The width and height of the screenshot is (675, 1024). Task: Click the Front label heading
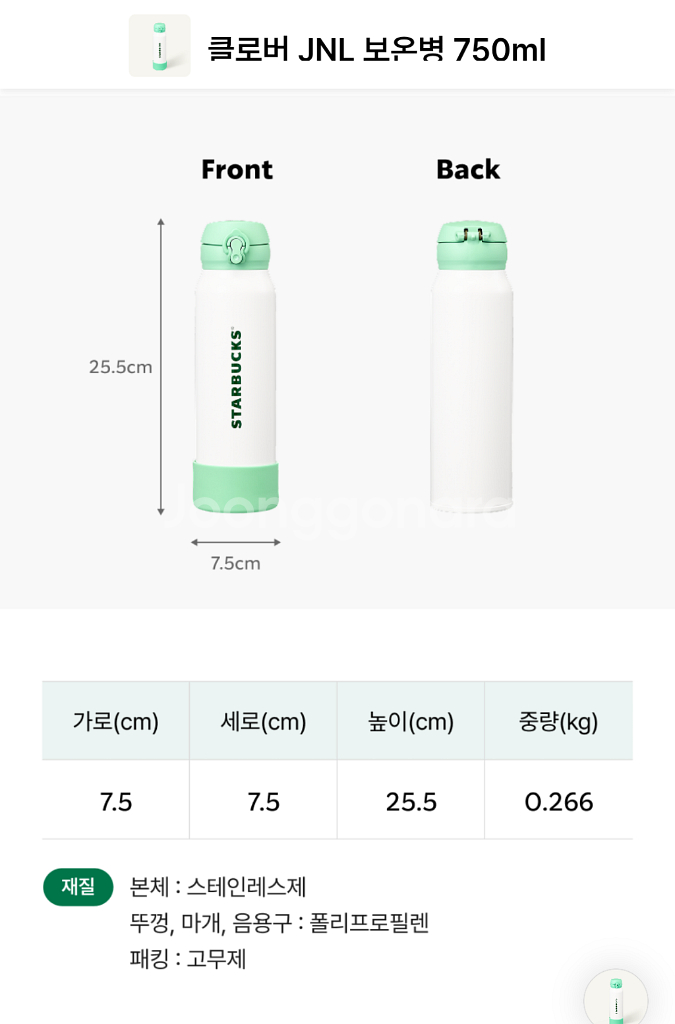tap(237, 170)
